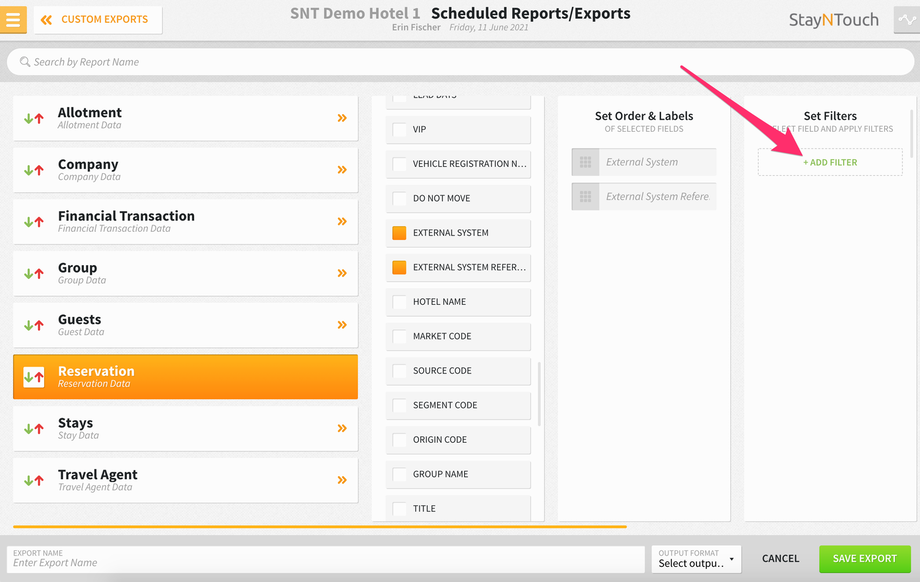The image size is (920, 582).
Task: Select the Group data category
Action: tap(185, 273)
